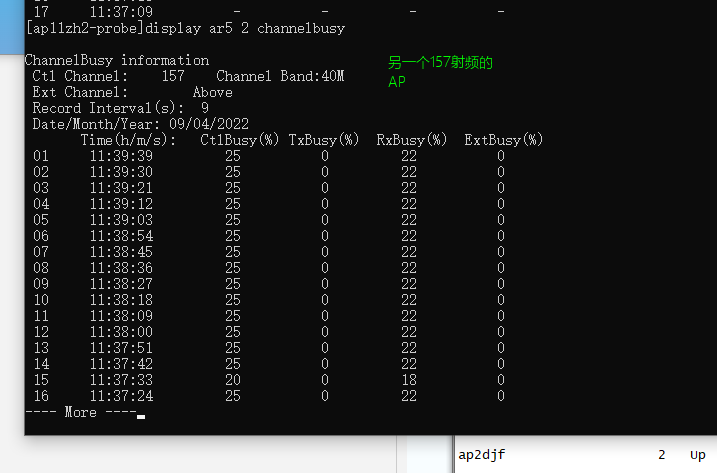Click the 'Channel Band:40M' text

280,76
